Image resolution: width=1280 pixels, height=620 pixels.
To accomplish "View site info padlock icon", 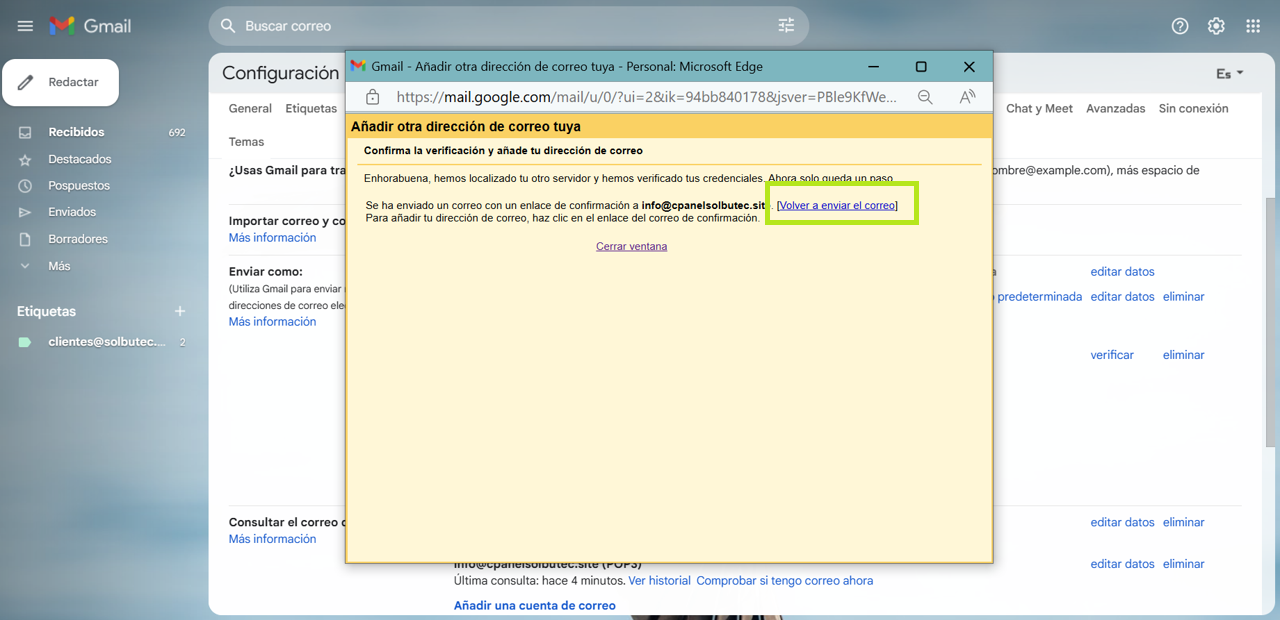I will 372,97.
